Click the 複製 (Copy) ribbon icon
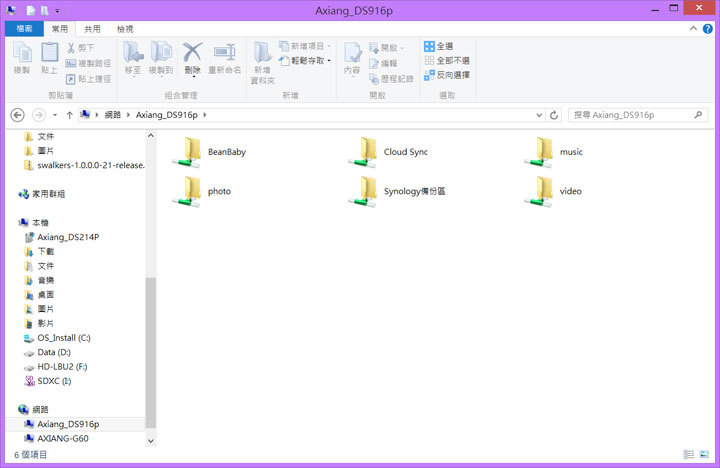This screenshot has width=720, height=468. pyautogui.click(x=22, y=56)
